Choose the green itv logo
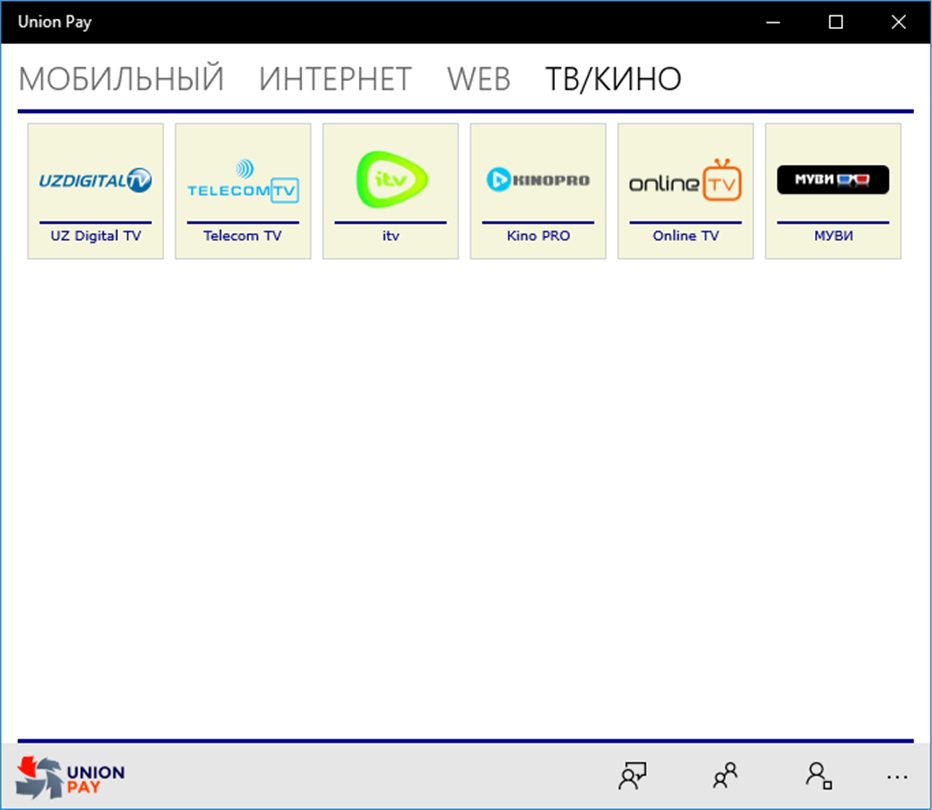This screenshot has width=932, height=810. tap(391, 179)
